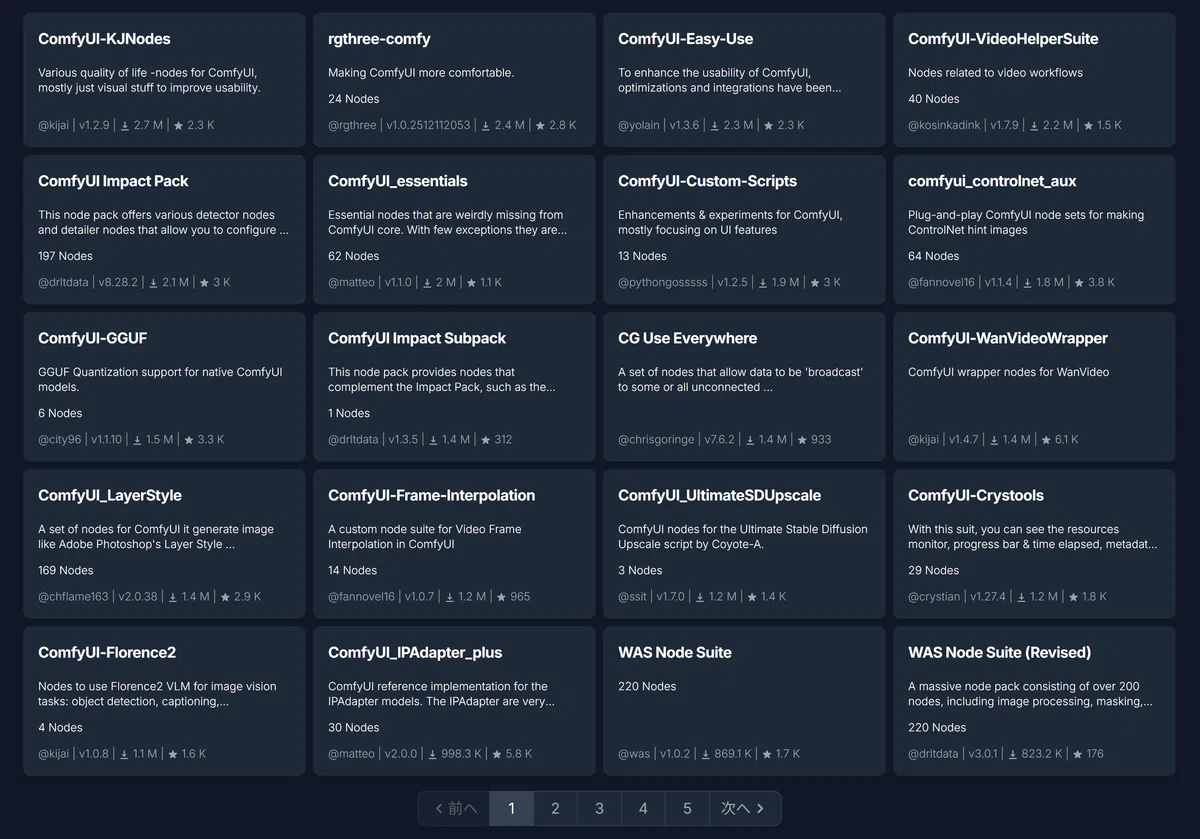Click star icon on ComfyUI-WanVideoWrapper card
Viewport: 1200px width, 839px height.
1047,440
